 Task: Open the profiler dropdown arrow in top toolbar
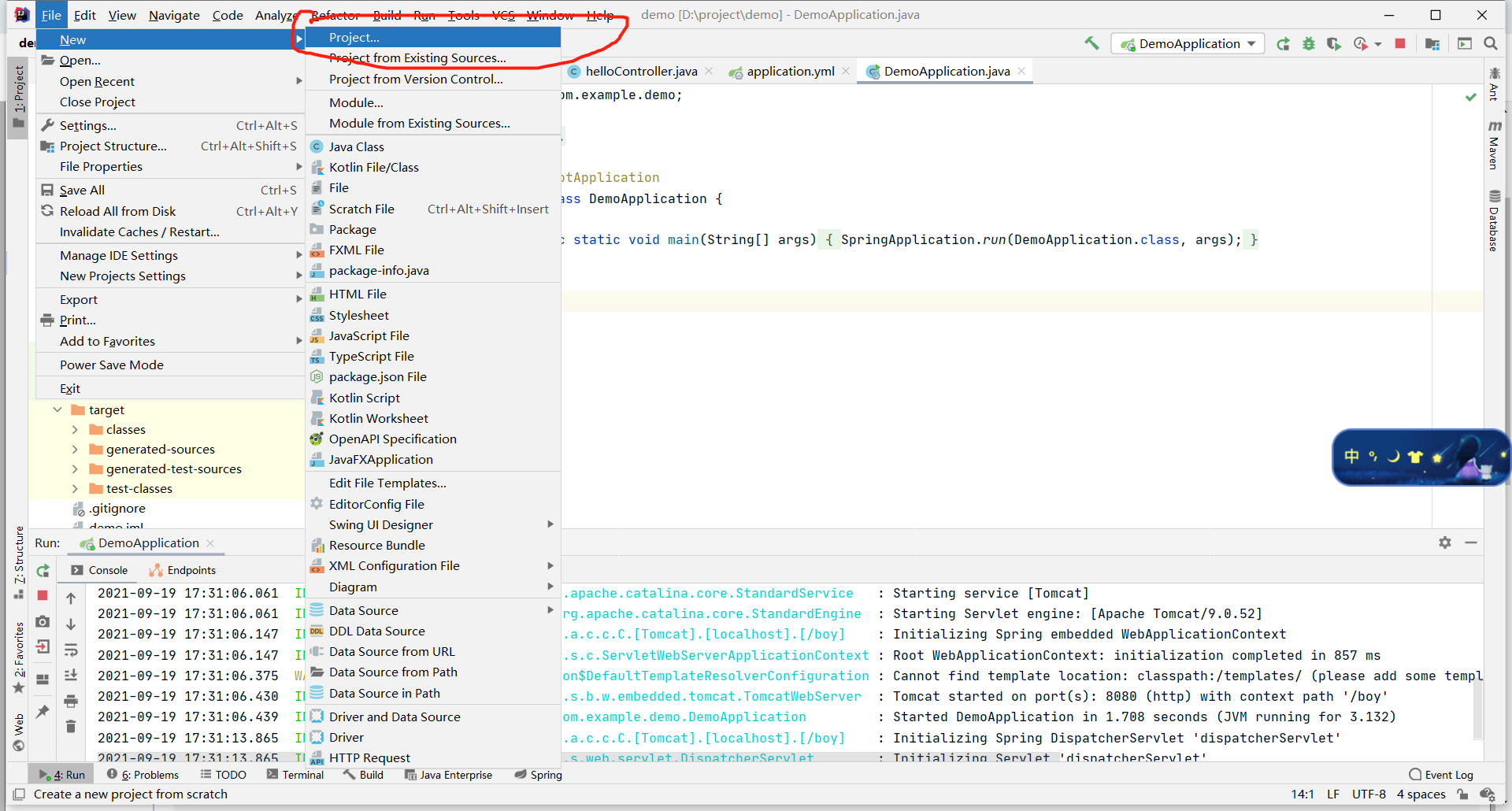1378,45
